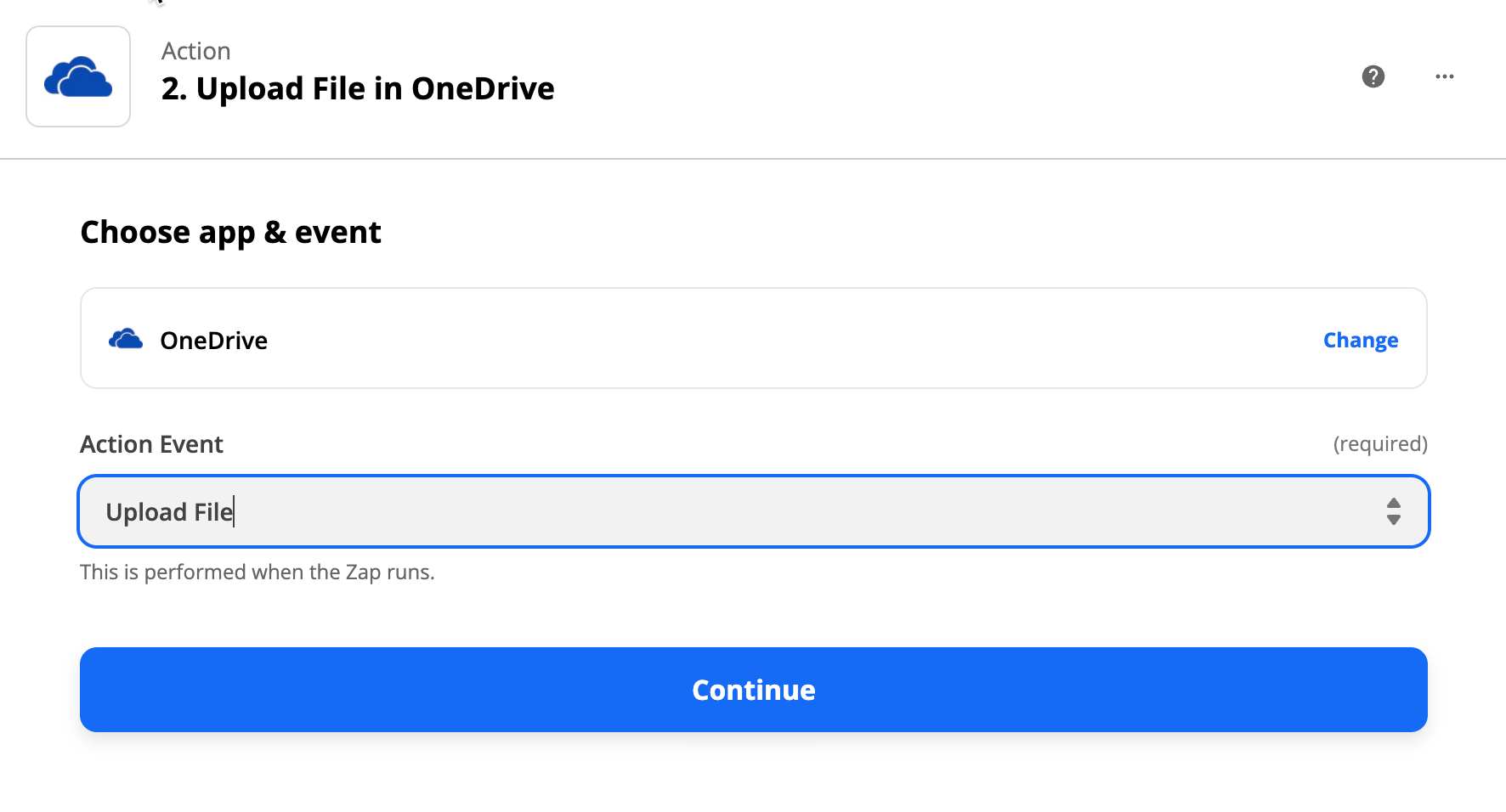
Task: Click the up arrow of Action Event selector
Action: (x=1394, y=503)
